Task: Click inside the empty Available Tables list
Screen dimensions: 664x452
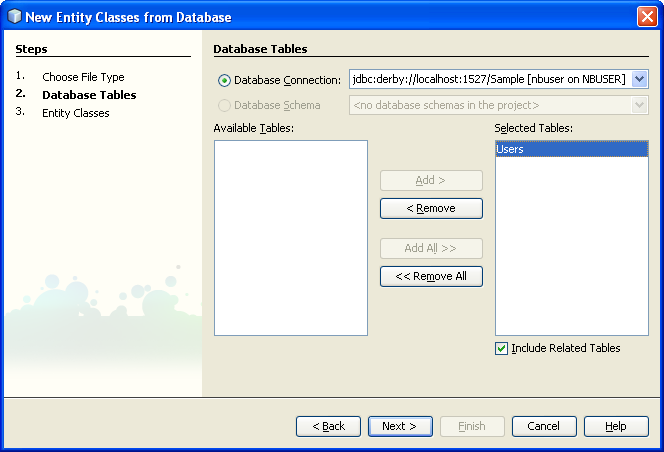Action: pos(290,237)
